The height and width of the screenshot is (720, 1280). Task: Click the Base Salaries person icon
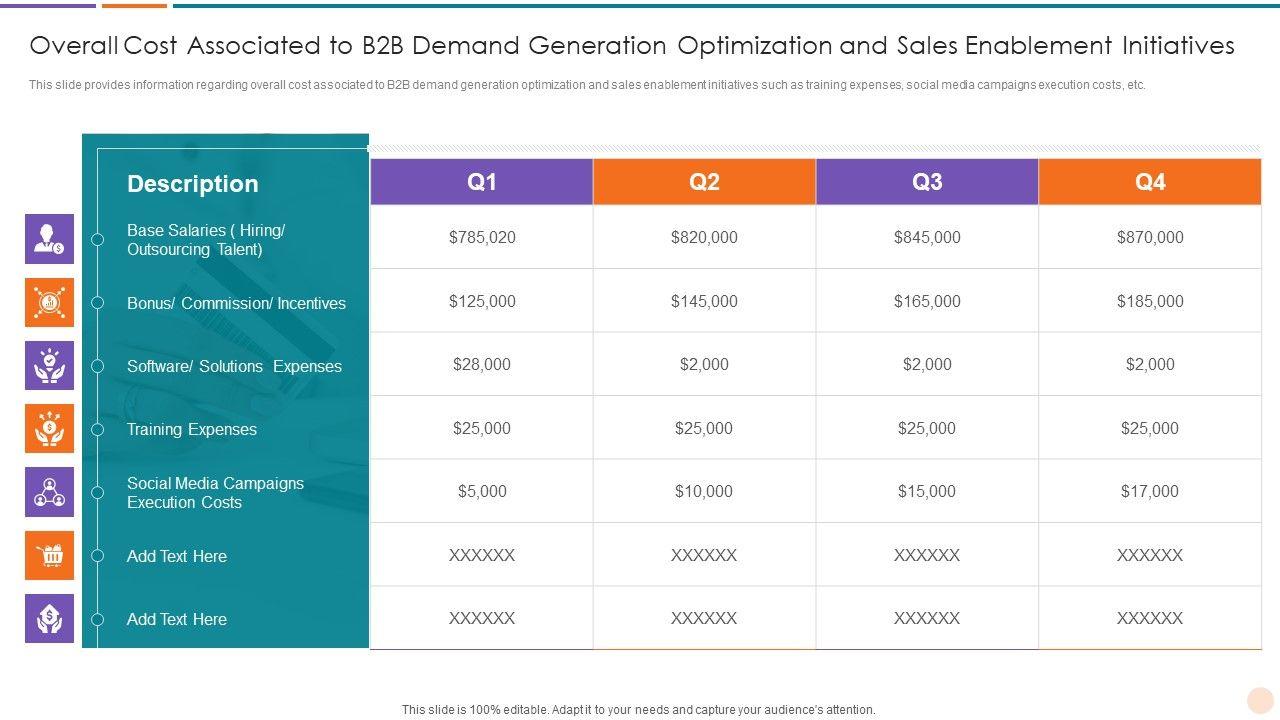pyautogui.click(x=49, y=239)
